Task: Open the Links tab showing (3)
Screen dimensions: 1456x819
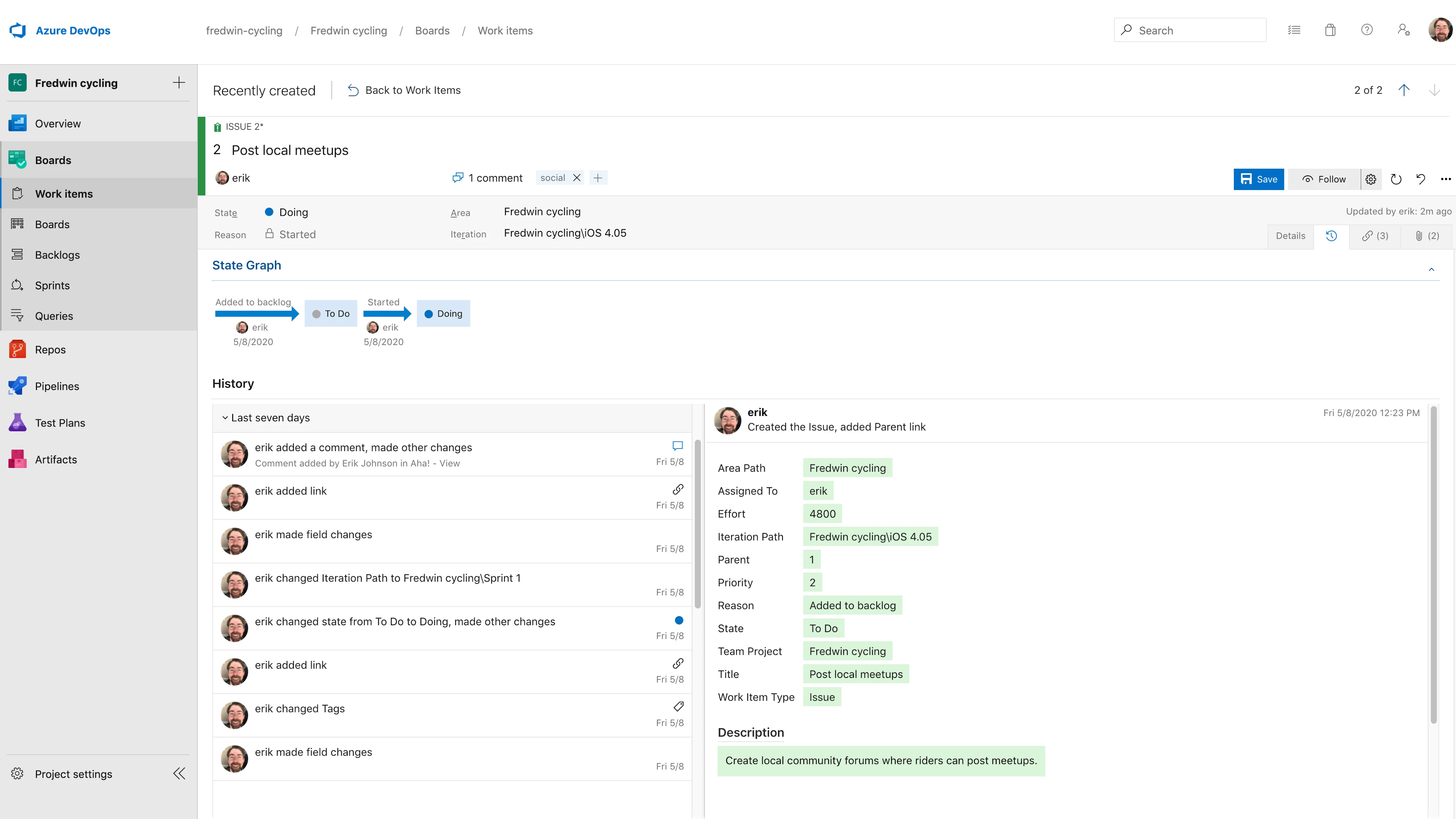Action: [1374, 236]
